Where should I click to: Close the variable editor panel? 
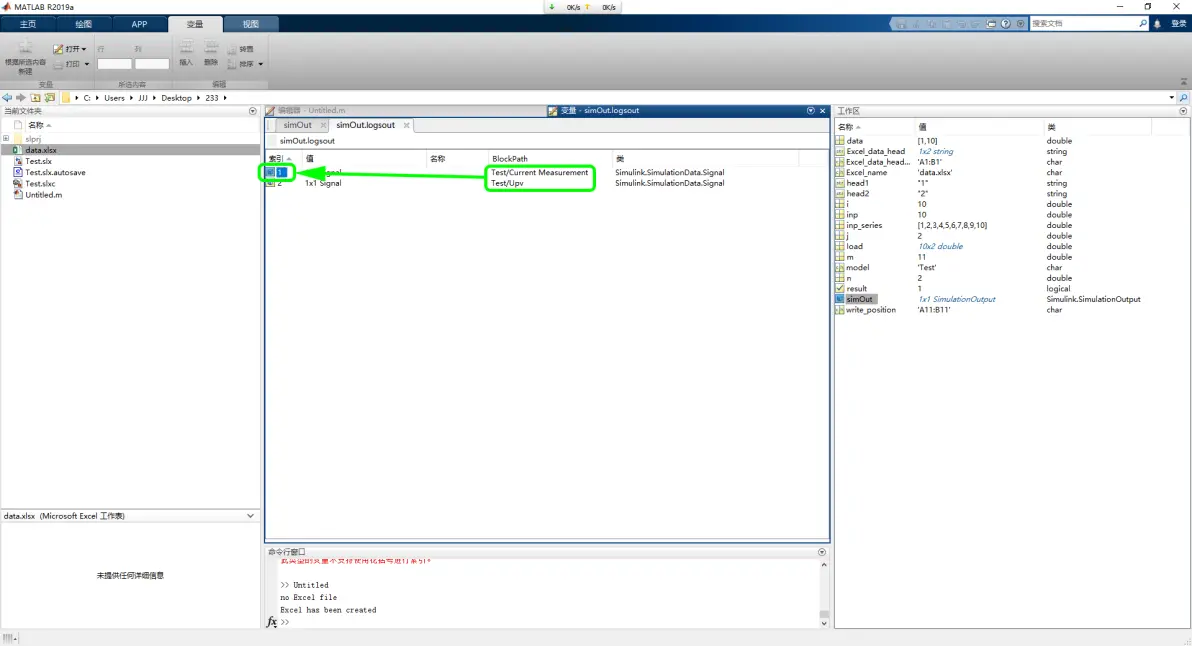click(x=823, y=111)
